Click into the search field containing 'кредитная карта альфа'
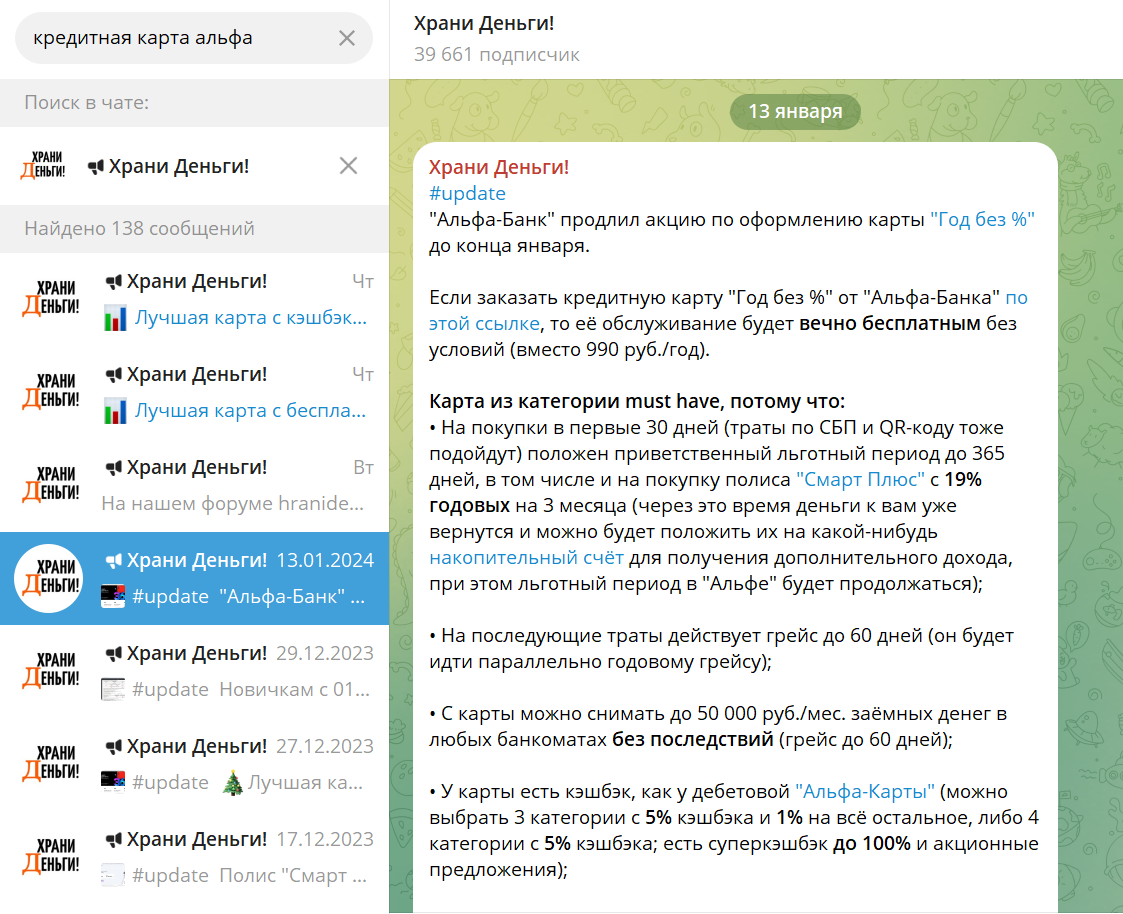 click(x=193, y=38)
